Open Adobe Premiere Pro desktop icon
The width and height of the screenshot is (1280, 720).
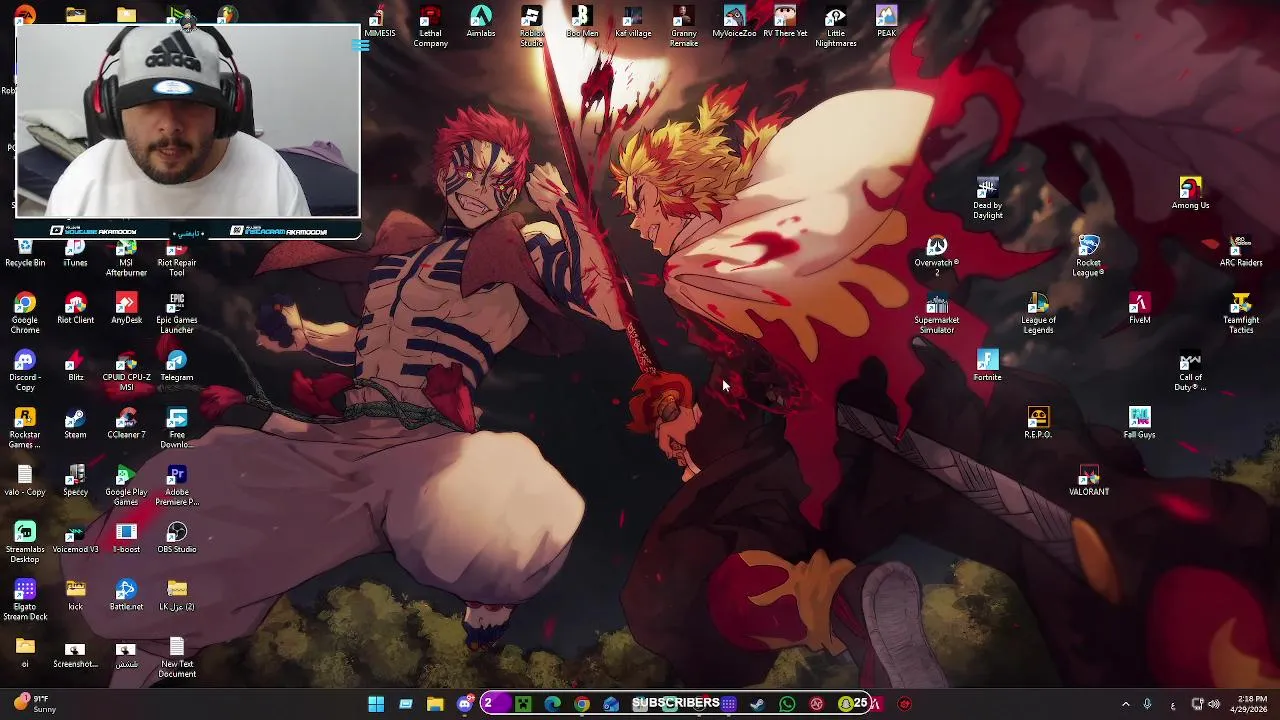click(177, 486)
